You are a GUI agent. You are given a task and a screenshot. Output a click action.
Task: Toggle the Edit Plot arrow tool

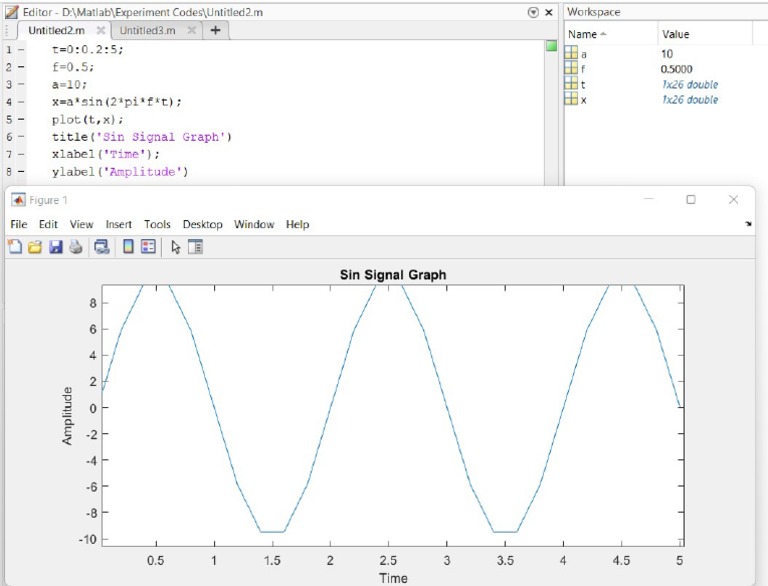[176, 247]
